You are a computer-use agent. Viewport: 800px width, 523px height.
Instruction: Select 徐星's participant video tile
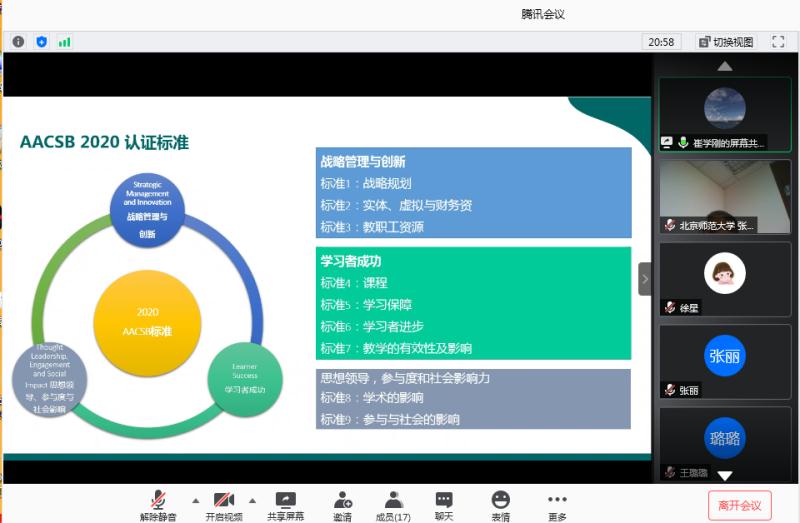[x=725, y=278]
